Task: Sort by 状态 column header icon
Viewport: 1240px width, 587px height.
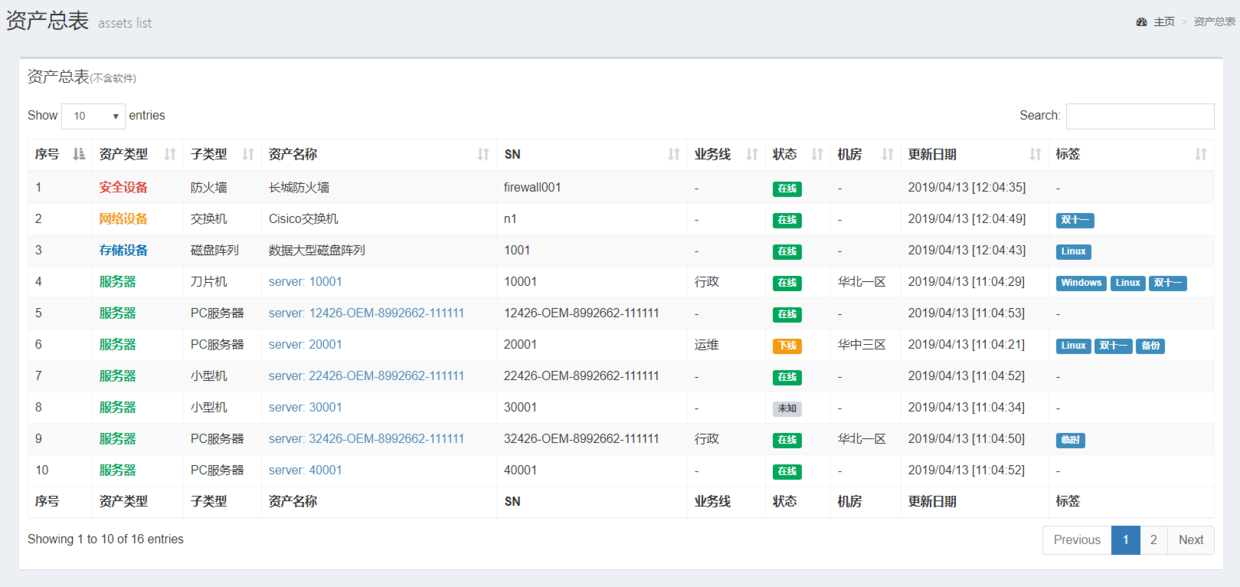Action: point(817,154)
